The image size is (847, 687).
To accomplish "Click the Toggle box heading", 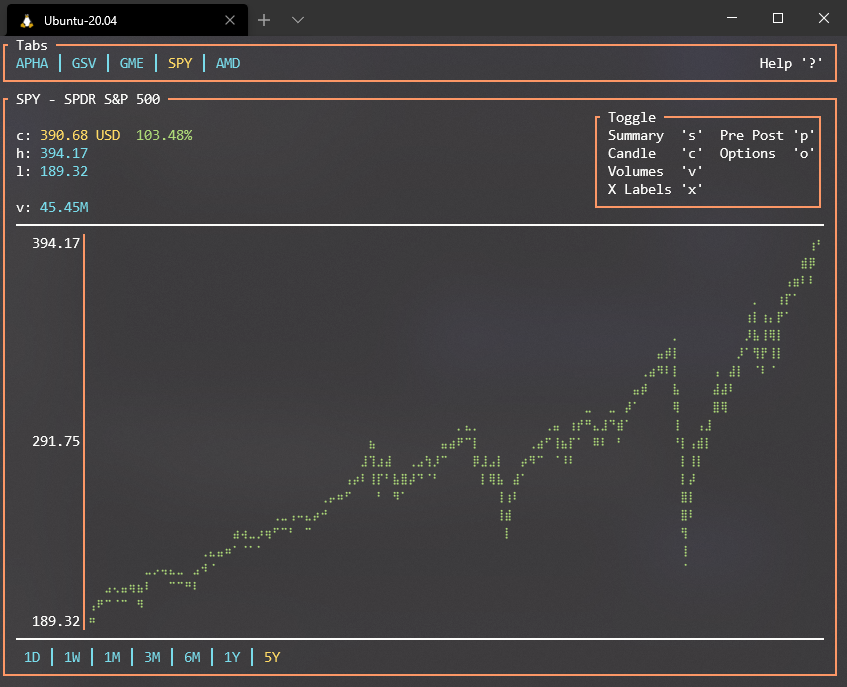I will pyautogui.click(x=631, y=118).
